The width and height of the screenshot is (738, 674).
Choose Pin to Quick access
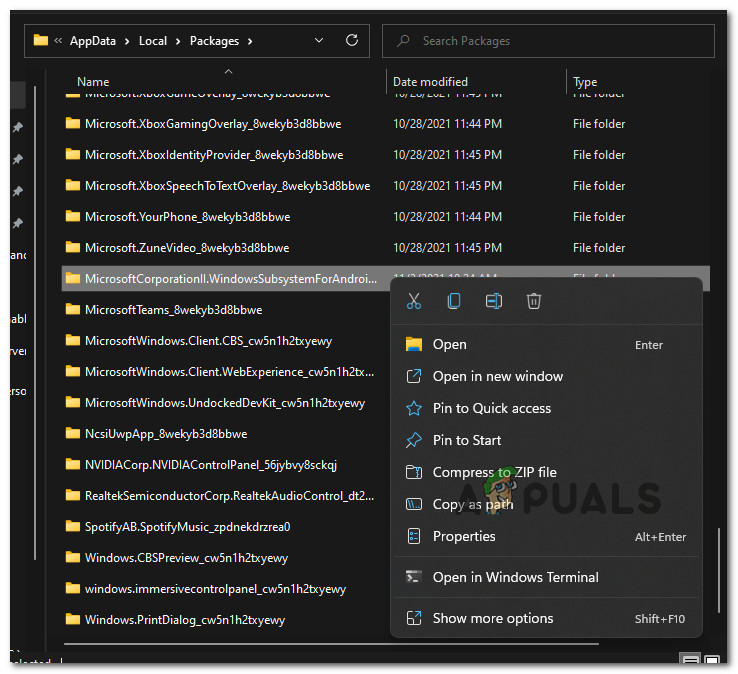[x=491, y=408]
